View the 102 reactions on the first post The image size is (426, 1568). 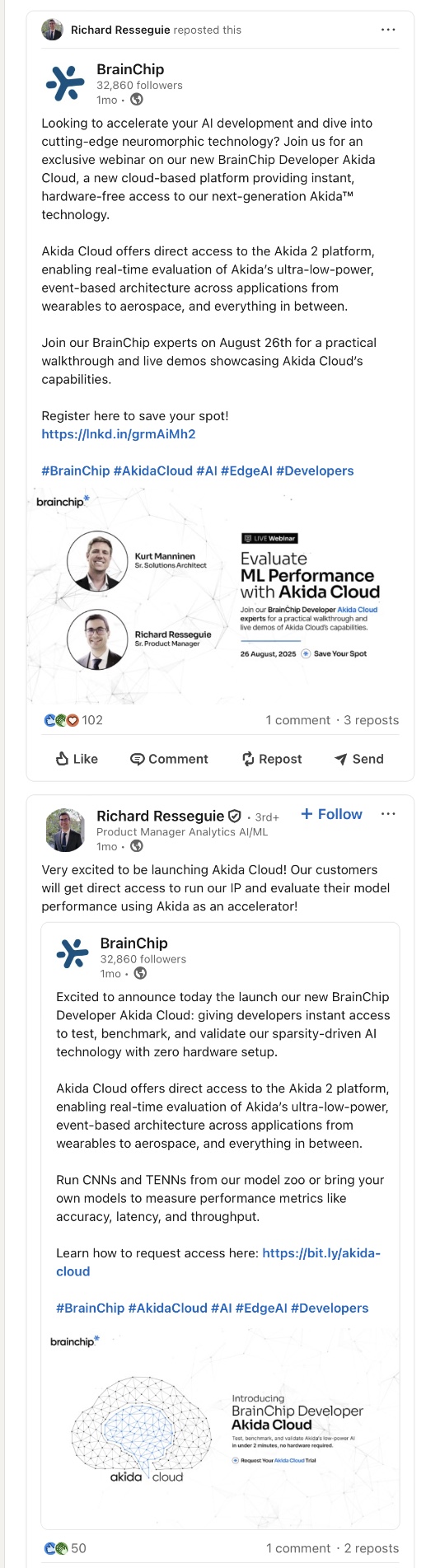click(73, 720)
